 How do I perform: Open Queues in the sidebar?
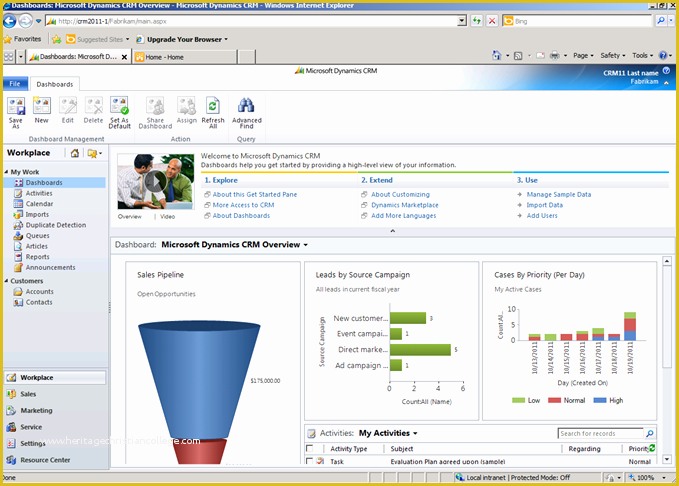[x=38, y=236]
